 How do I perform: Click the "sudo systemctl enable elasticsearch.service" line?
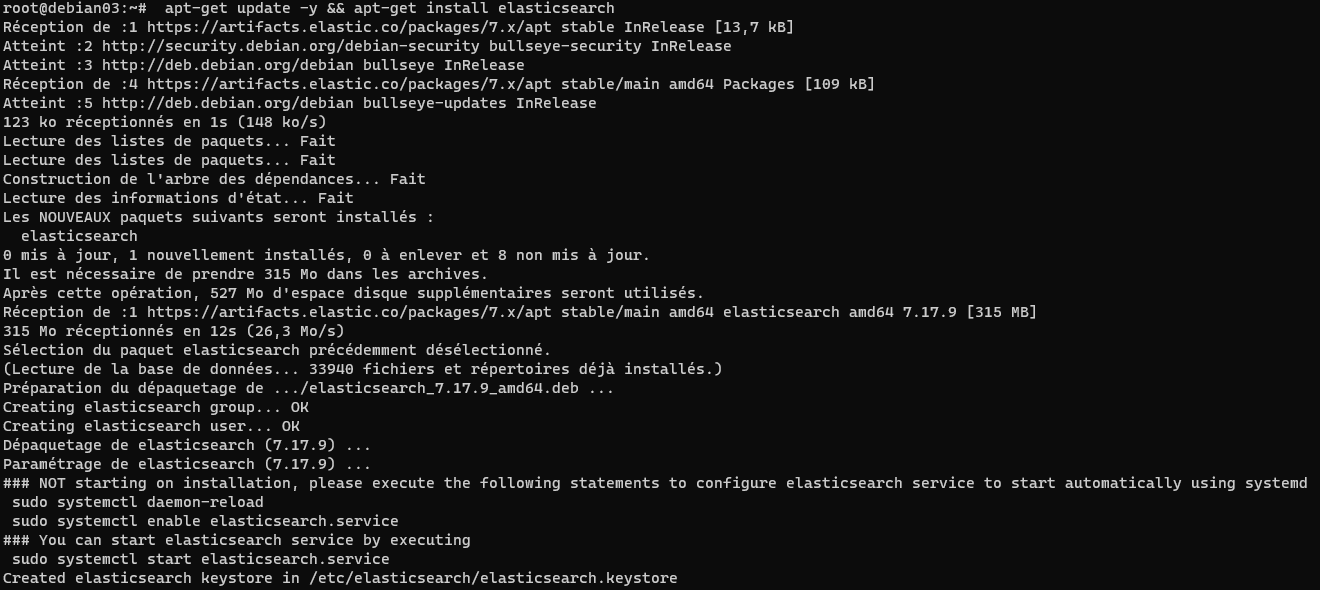point(205,521)
